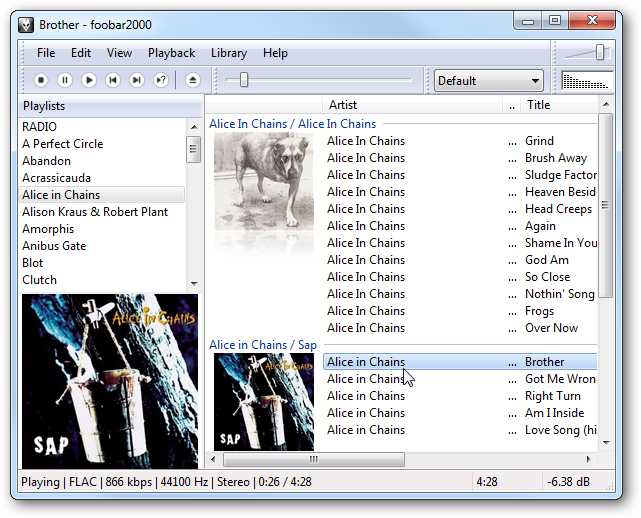Select the Blot playlist
The image size is (641, 518).
(x=102, y=263)
